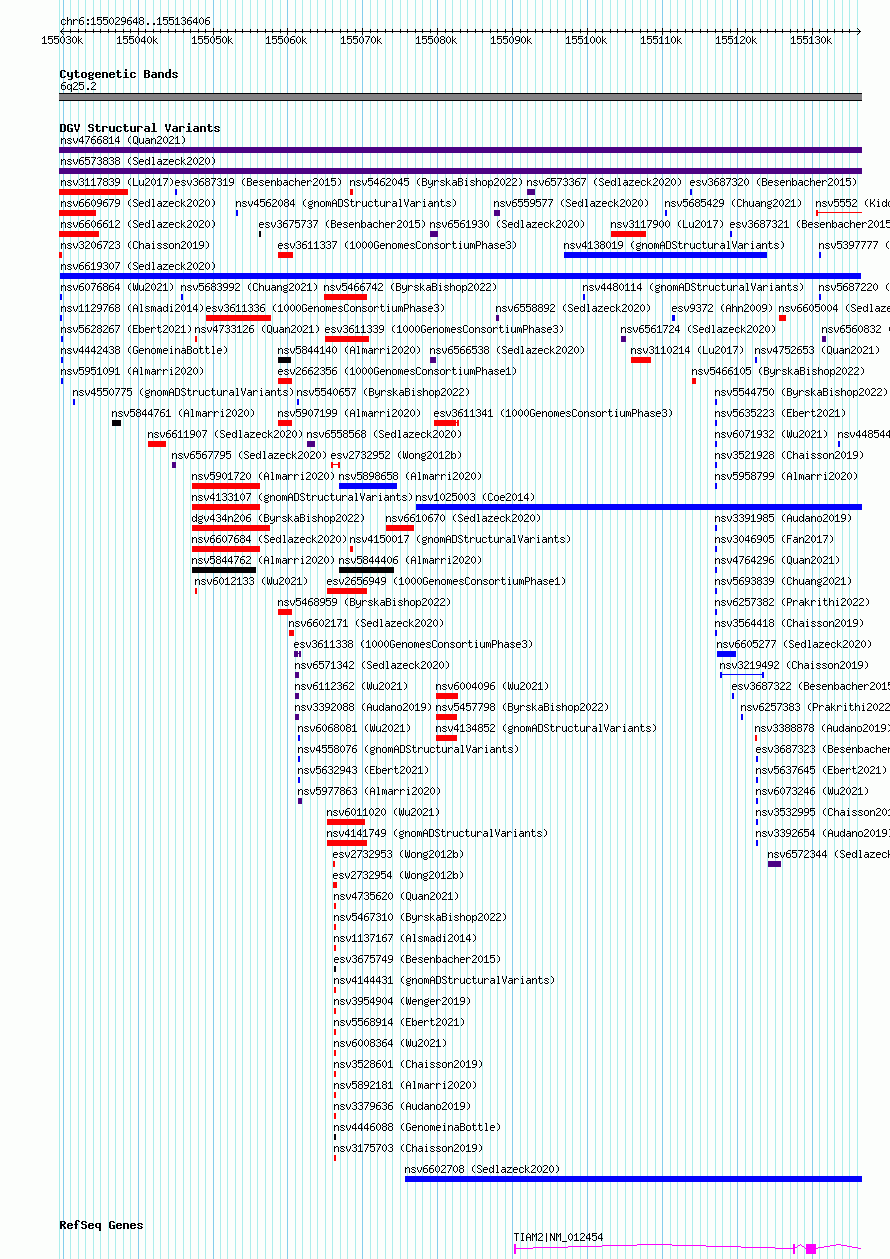890x1259 pixels.
Task: Click nsv4480114 (gnomADStructuralVariants) label
Action: point(693,287)
